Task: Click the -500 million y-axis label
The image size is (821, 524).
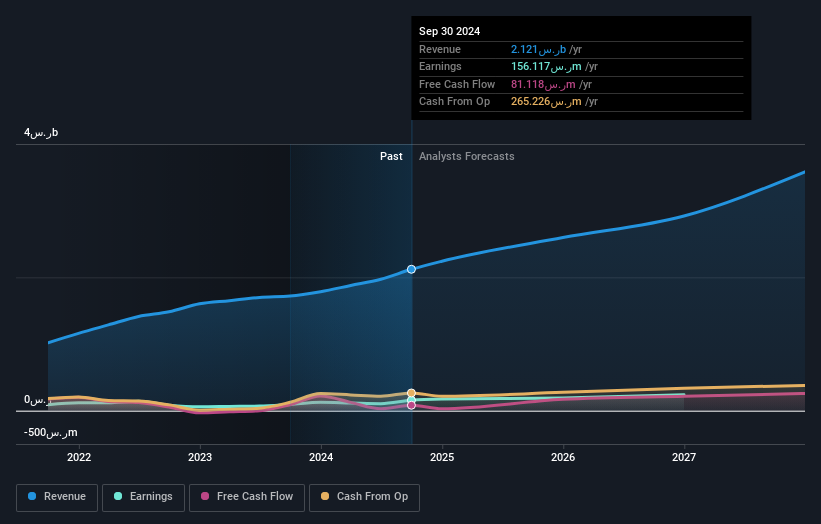Action: coord(50,432)
